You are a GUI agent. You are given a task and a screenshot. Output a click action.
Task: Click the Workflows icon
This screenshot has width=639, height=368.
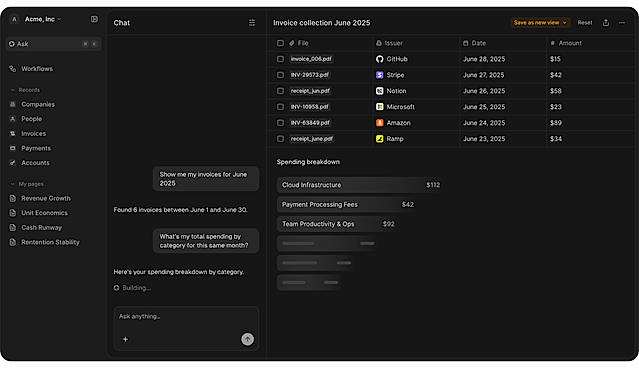point(13,69)
